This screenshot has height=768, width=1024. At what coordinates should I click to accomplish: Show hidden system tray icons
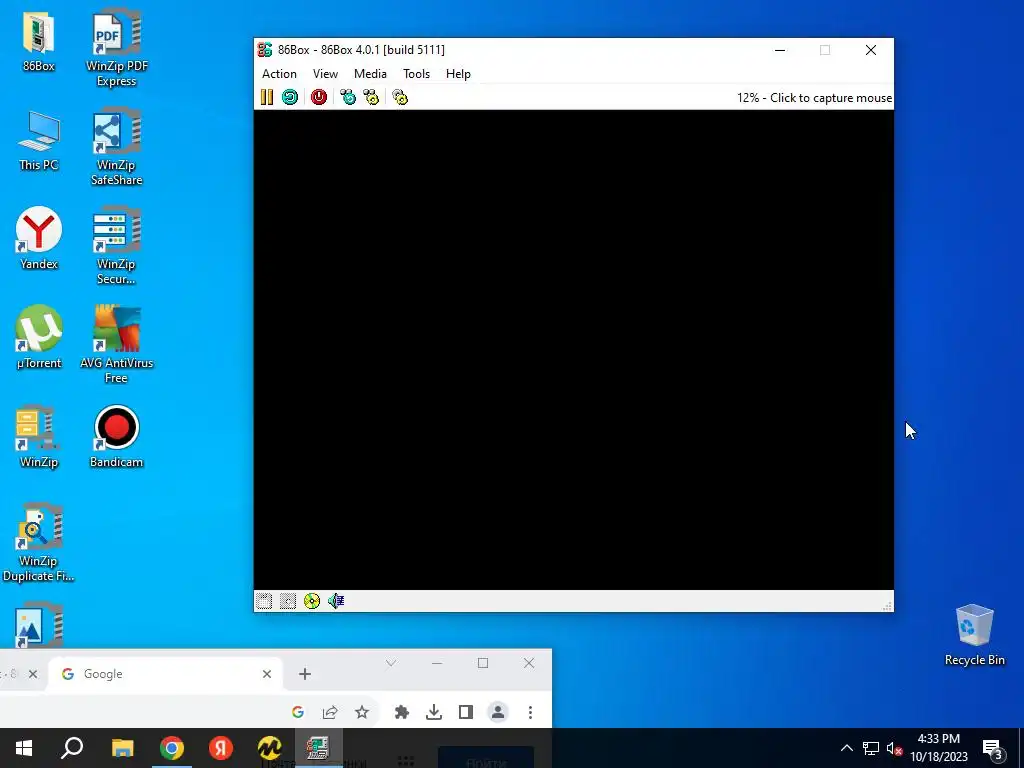(x=846, y=748)
